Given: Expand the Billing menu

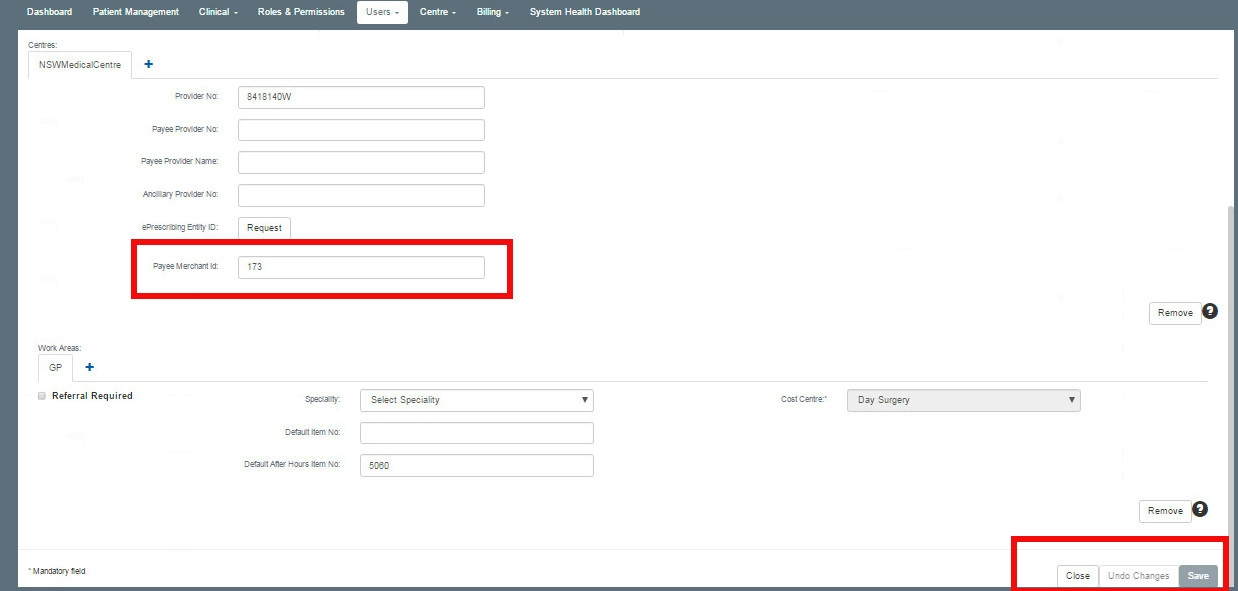Looking at the screenshot, I should point(492,11).
